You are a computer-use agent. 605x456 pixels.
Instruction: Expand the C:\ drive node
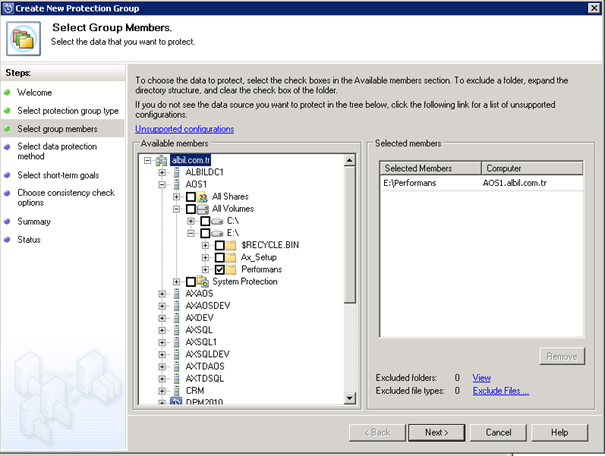click(191, 221)
